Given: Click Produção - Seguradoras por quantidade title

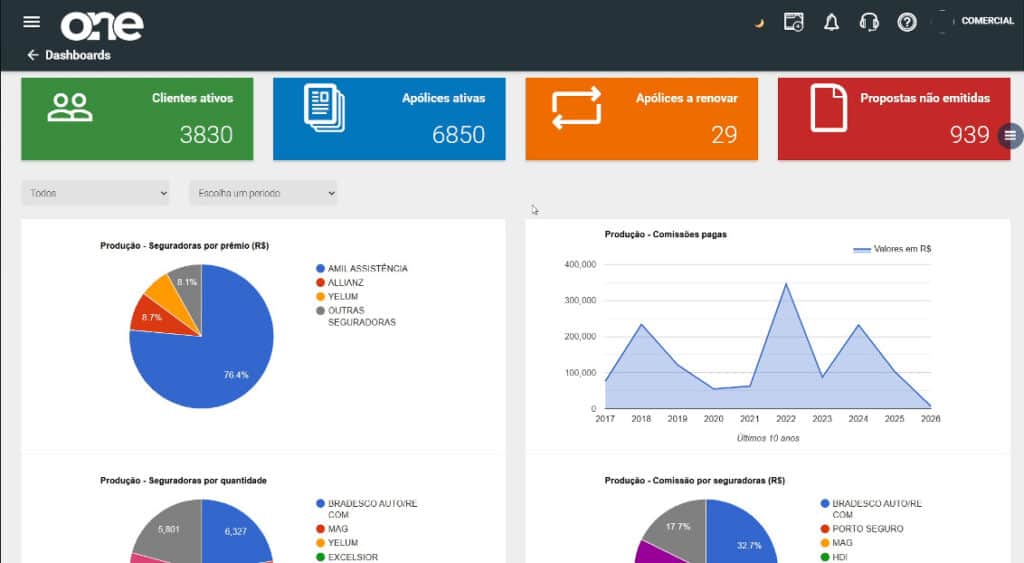Looking at the screenshot, I should [184, 480].
